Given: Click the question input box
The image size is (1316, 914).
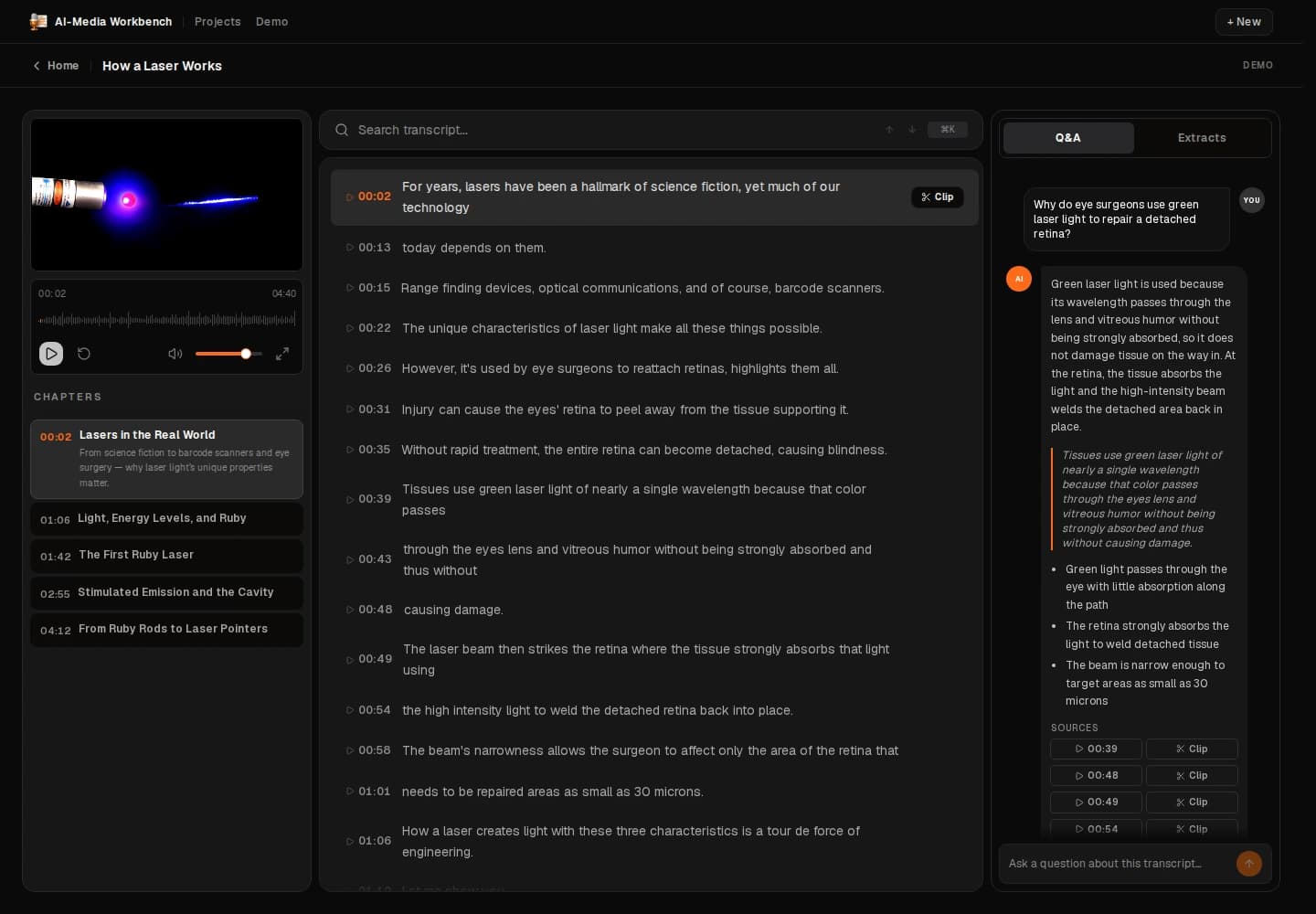Looking at the screenshot, I should (x=1118, y=864).
